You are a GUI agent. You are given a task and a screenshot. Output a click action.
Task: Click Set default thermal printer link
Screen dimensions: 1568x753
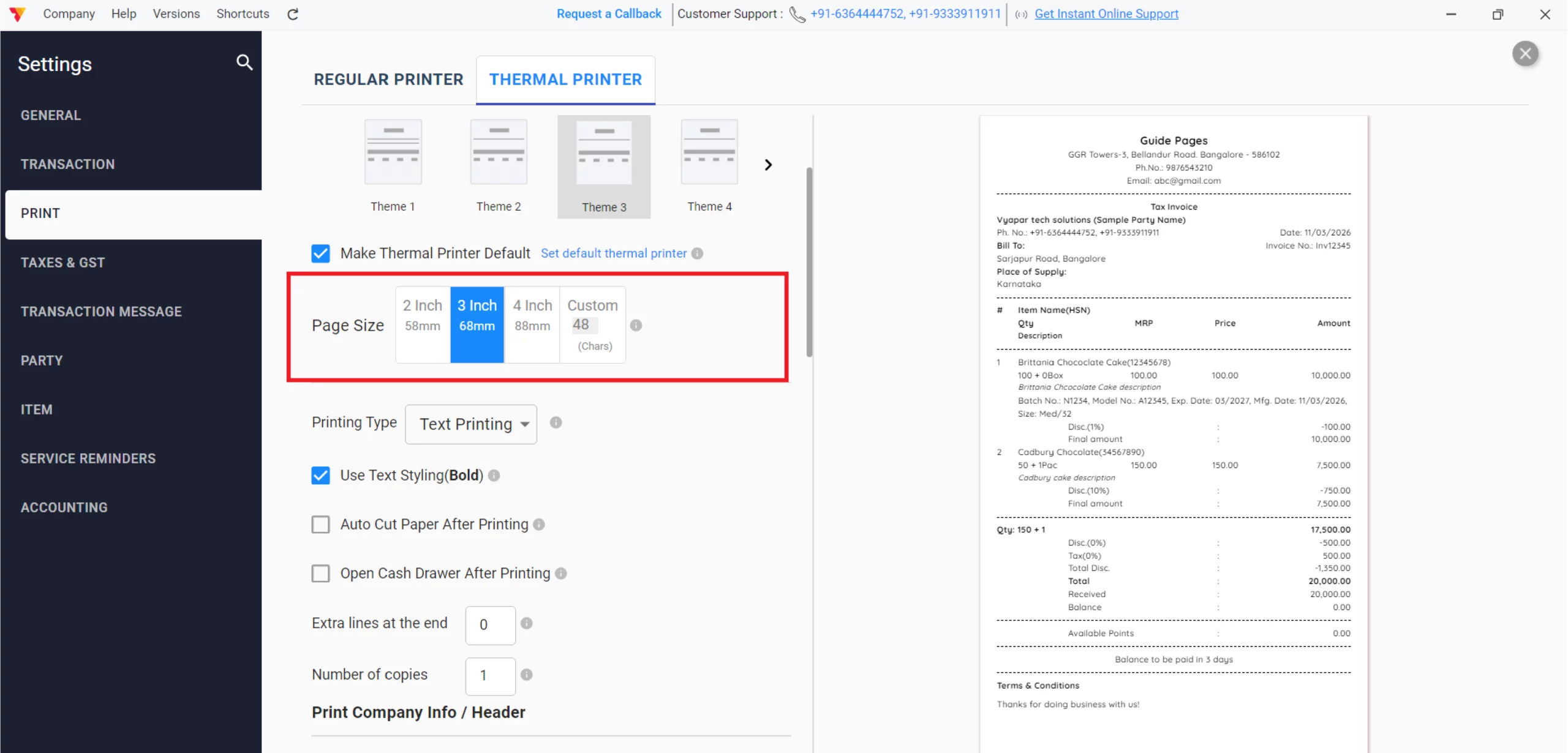pyautogui.click(x=613, y=253)
